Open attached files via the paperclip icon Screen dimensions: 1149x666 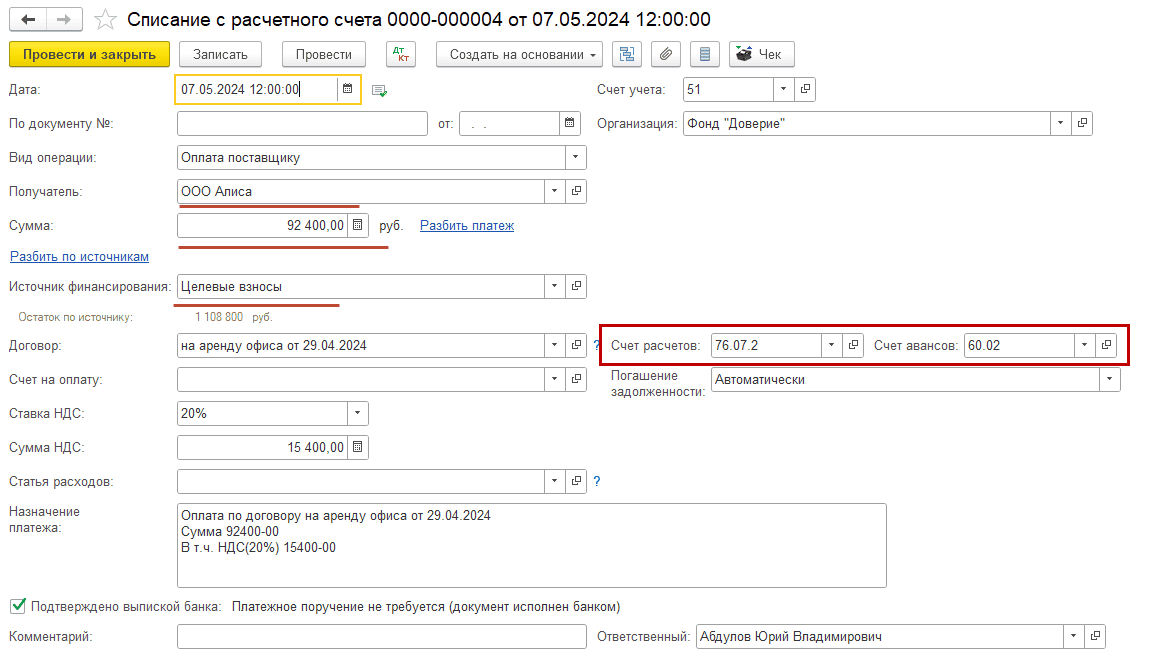[x=666, y=54]
